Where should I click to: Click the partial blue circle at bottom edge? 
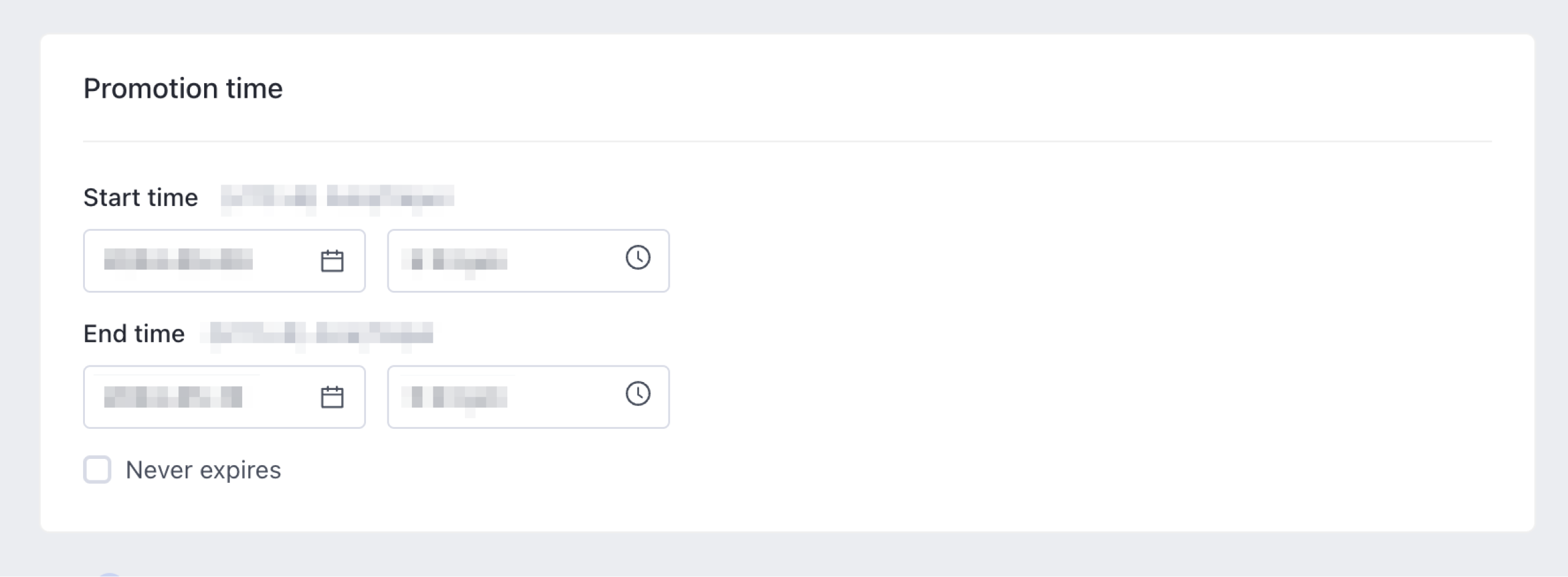pos(109,575)
